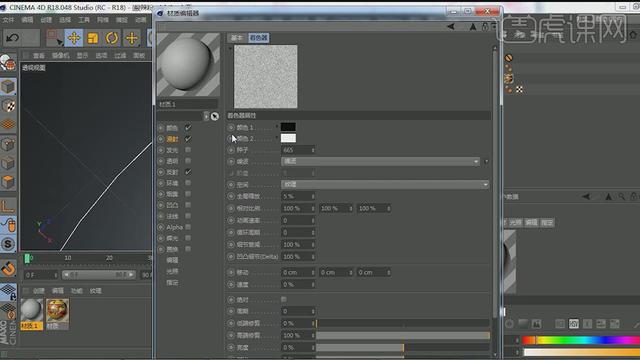The image size is (640, 360).
Task: Click the 种子 (Seed) stepper arrows
Action: pos(313,150)
